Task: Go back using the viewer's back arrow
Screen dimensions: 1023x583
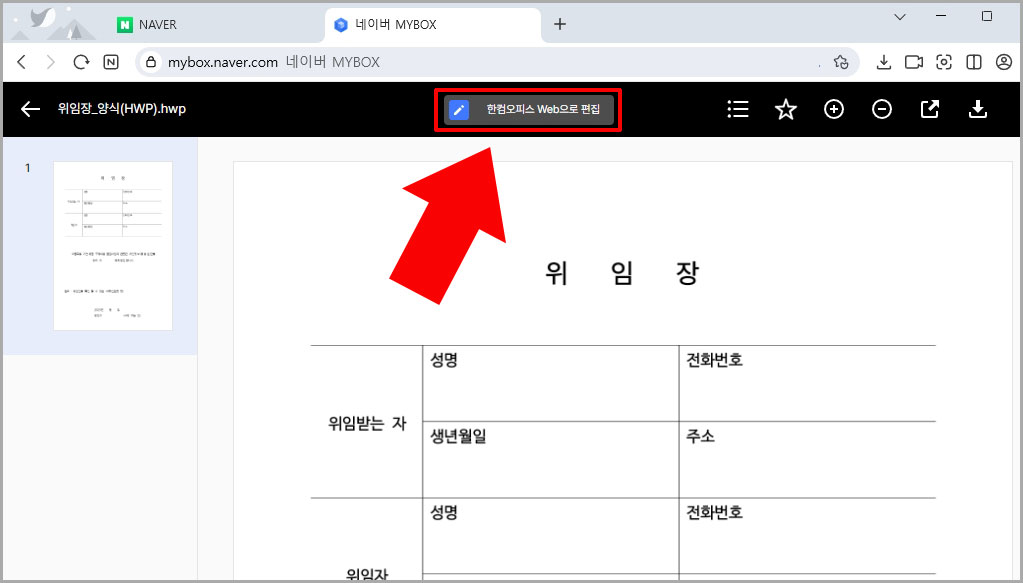Action: (29, 109)
